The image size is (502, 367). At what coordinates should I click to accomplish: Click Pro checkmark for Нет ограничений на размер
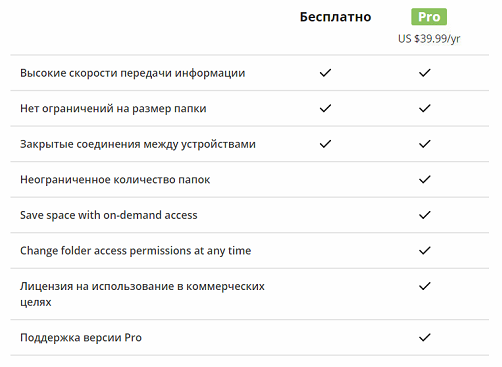click(x=425, y=108)
